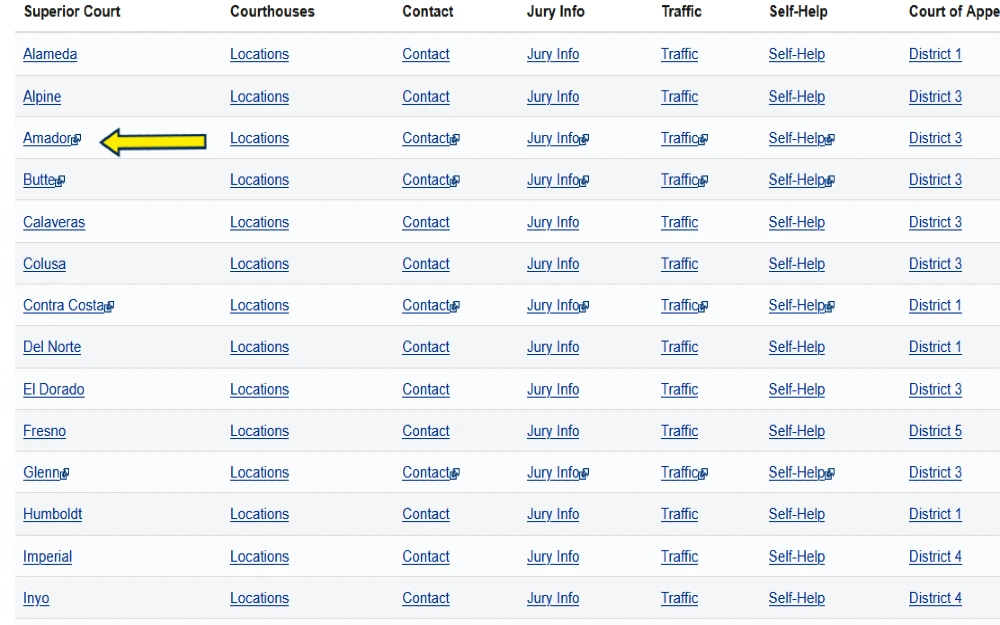1000x625 pixels.
Task: Click external link icon beside Glenn
Action: coord(64,474)
